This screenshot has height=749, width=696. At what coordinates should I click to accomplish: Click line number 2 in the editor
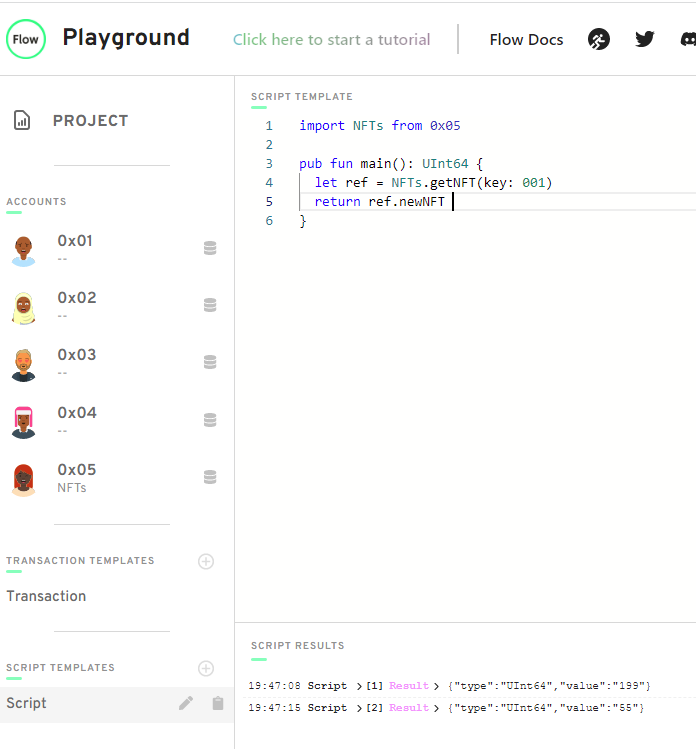point(269,145)
